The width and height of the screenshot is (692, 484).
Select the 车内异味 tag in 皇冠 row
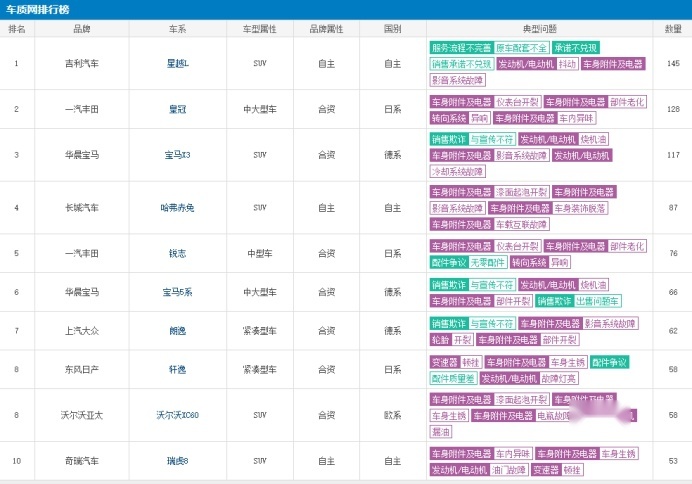coord(576,118)
